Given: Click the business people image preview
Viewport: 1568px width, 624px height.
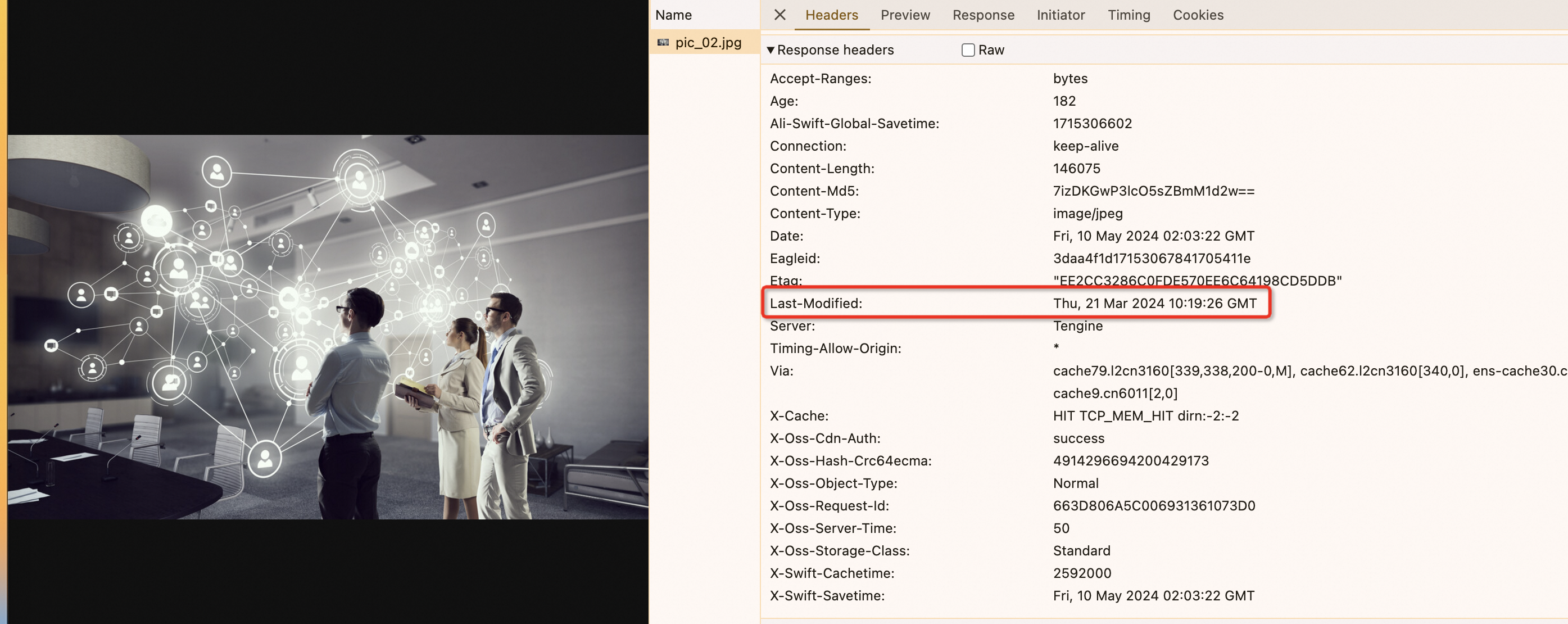Looking at the screenshot, I should click(x=328, y=327).
